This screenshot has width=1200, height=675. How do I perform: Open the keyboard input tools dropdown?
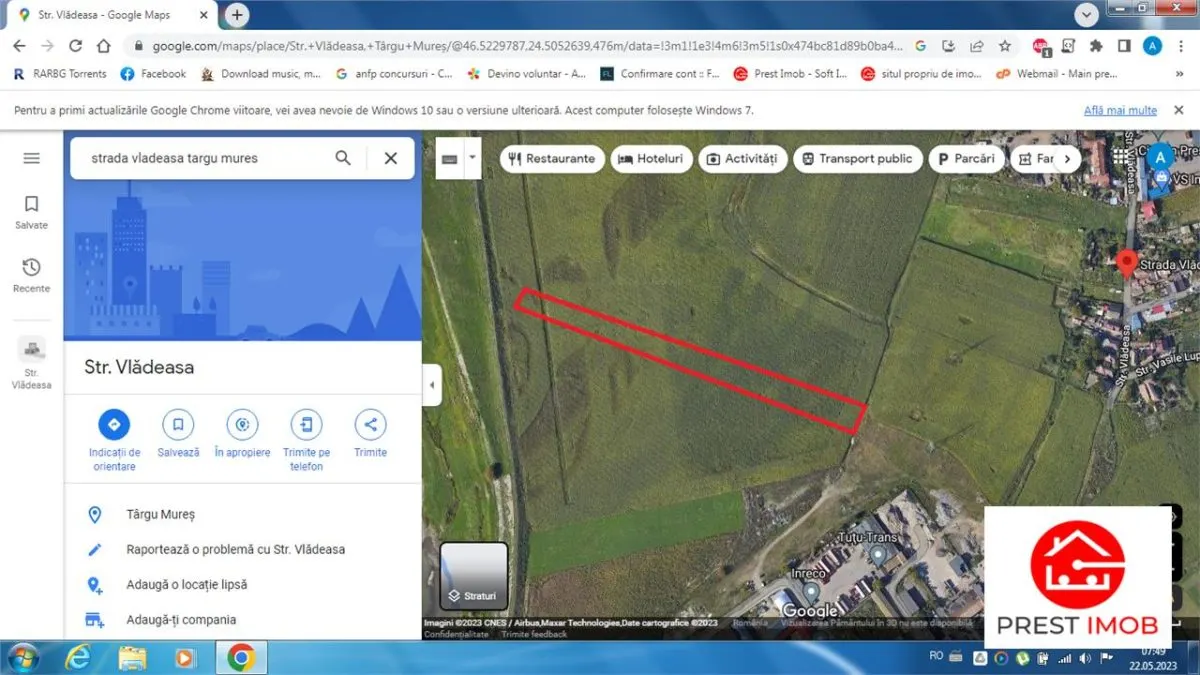point(472,158)
